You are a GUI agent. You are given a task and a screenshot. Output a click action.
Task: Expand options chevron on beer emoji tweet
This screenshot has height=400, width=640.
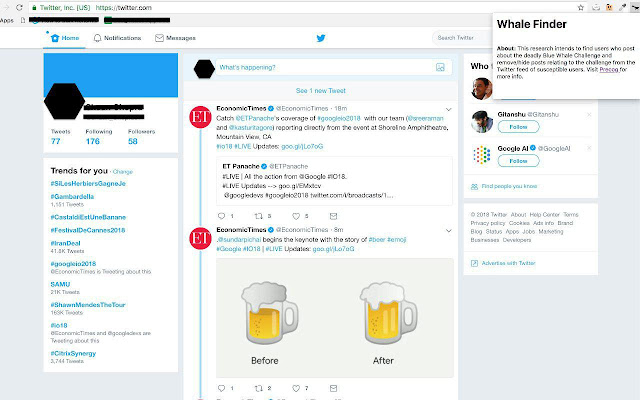click(x=448, y=231)
